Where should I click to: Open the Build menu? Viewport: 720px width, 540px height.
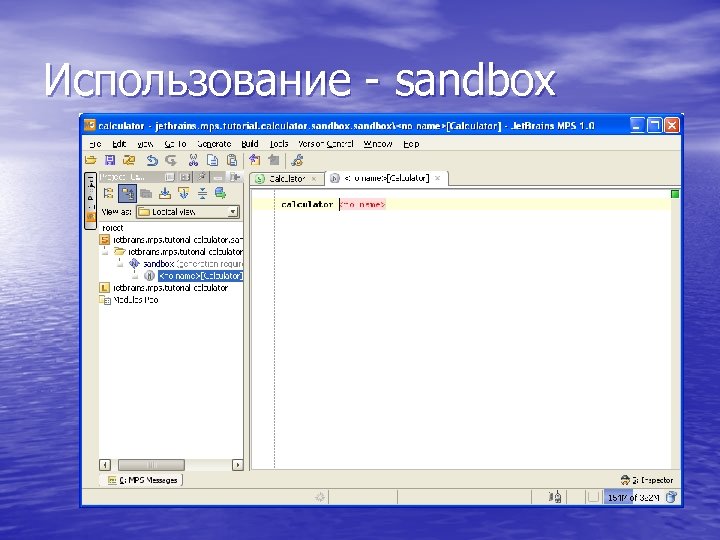250,144
